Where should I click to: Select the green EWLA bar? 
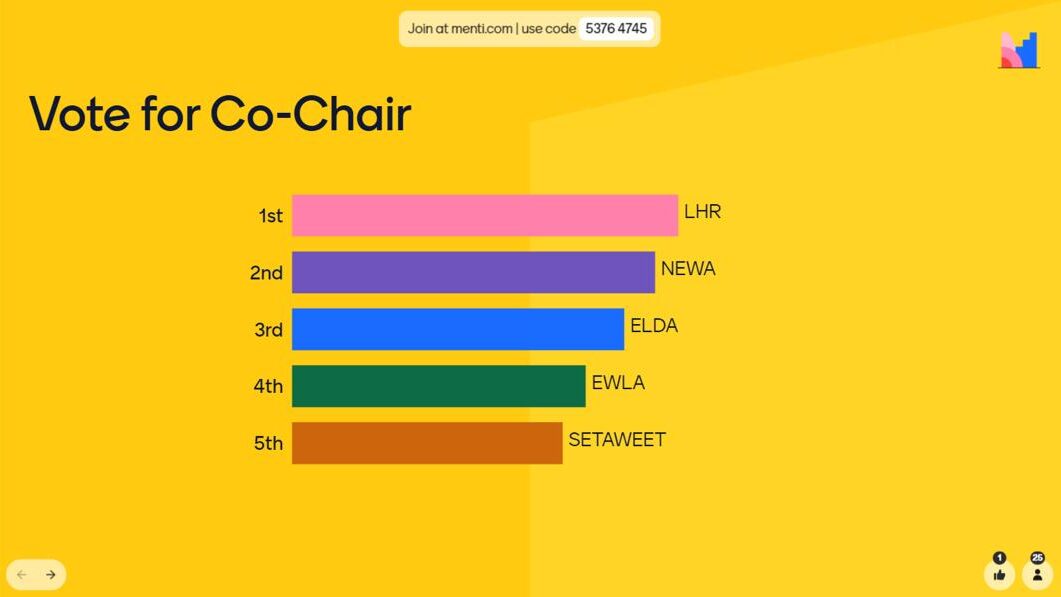[438, 386]
